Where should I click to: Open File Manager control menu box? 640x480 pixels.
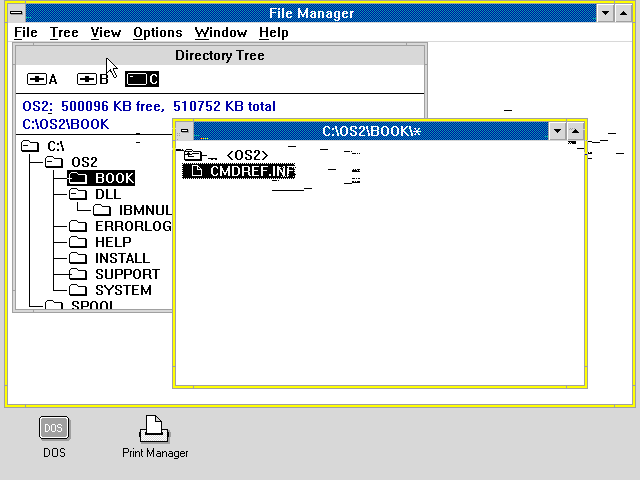[16, 13]
